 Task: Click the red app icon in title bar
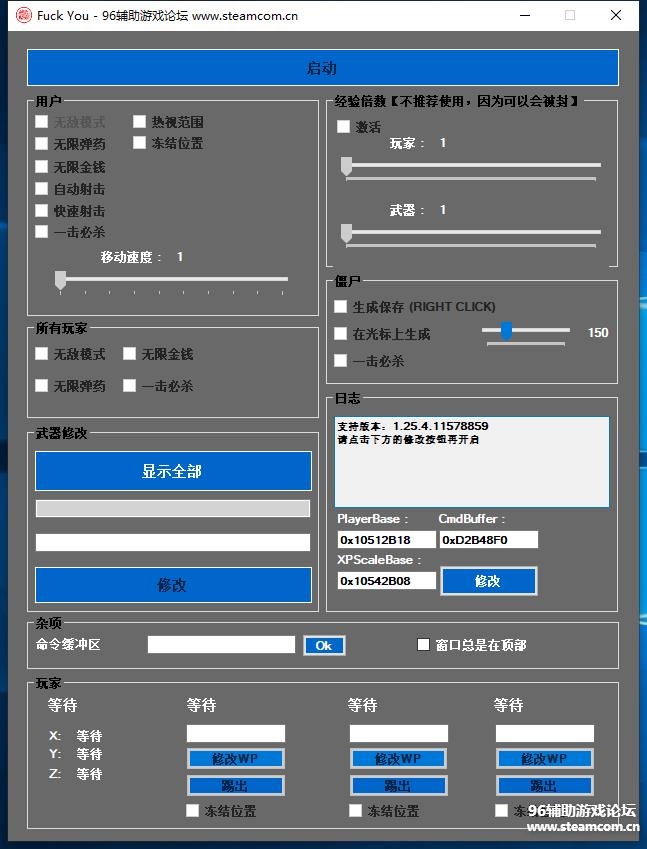point(23,15)
